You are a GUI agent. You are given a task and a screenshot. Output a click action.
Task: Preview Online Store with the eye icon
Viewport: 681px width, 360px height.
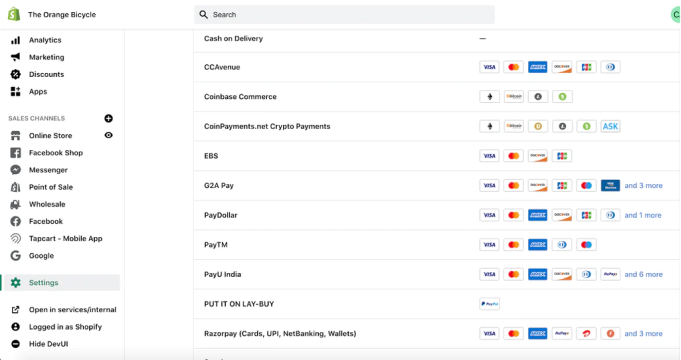[x=109, y=135]
